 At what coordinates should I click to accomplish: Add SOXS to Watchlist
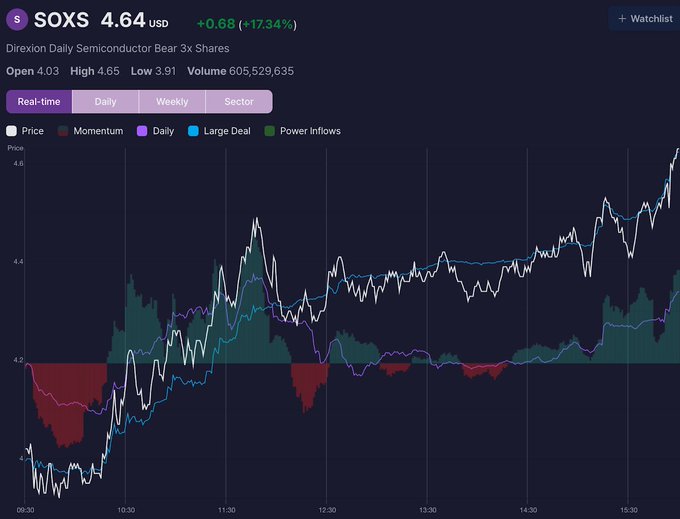point(644,19)
